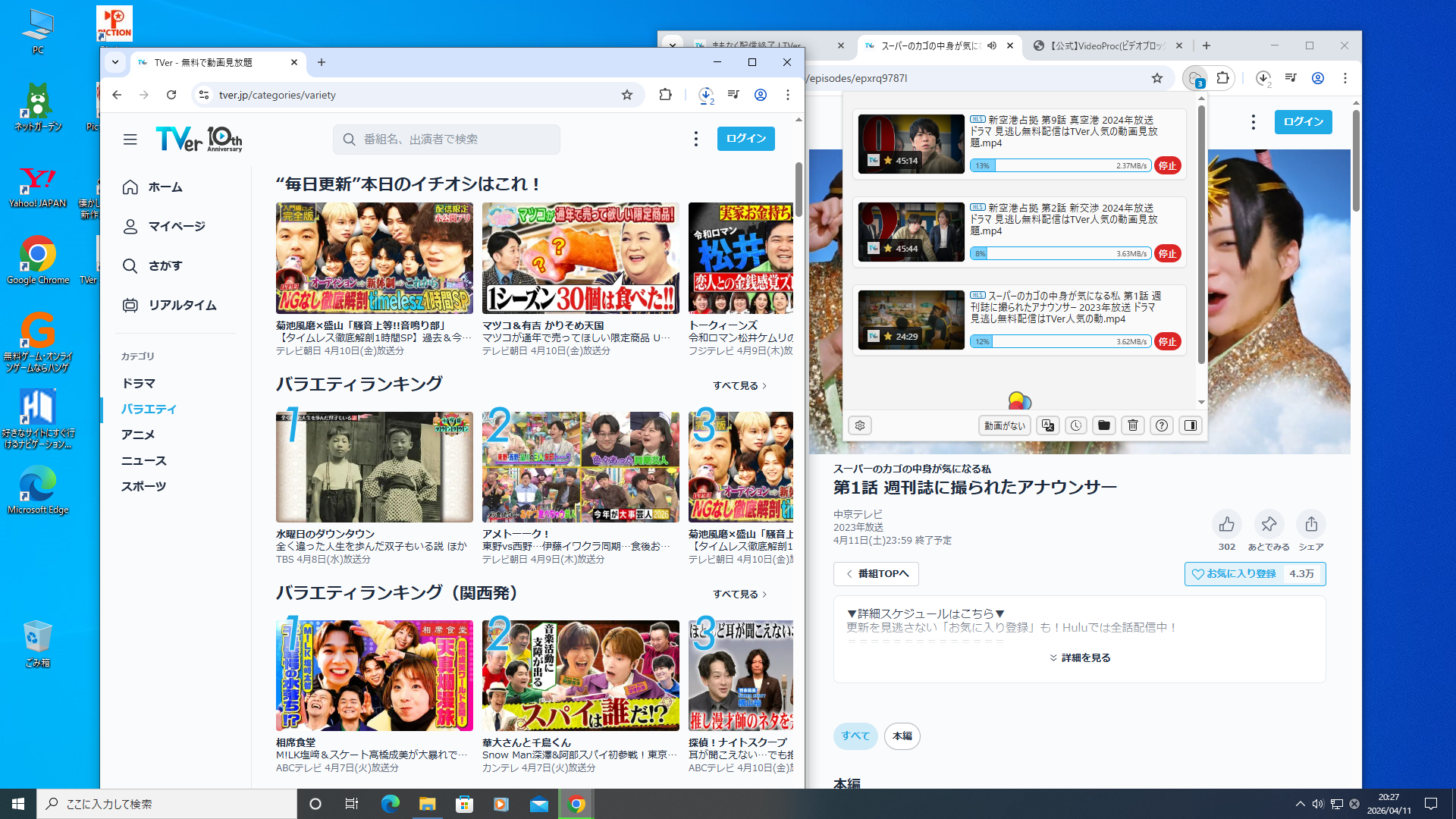The height and width of the screenshot is (819, 1456).
Task: Open media control icon in front Chrome
Action: pyautogui.click(x=733, y=95)
